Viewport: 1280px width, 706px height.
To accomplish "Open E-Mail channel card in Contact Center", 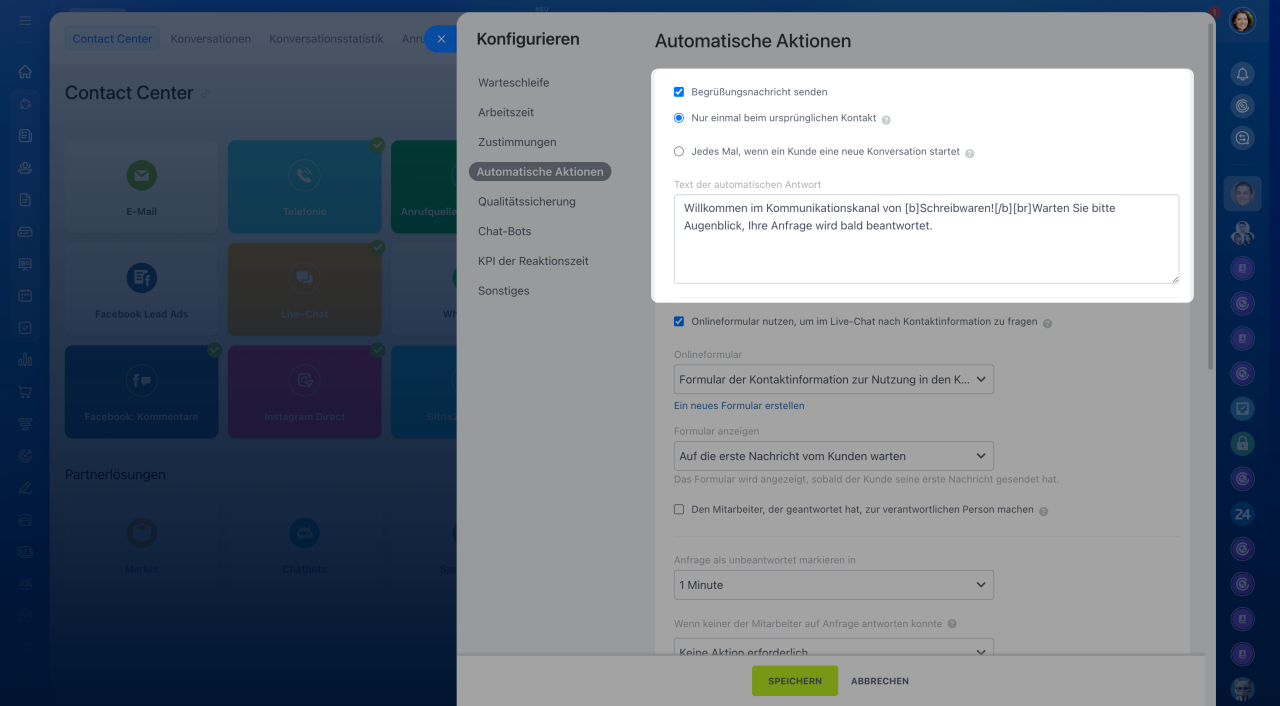I will 141,187.
